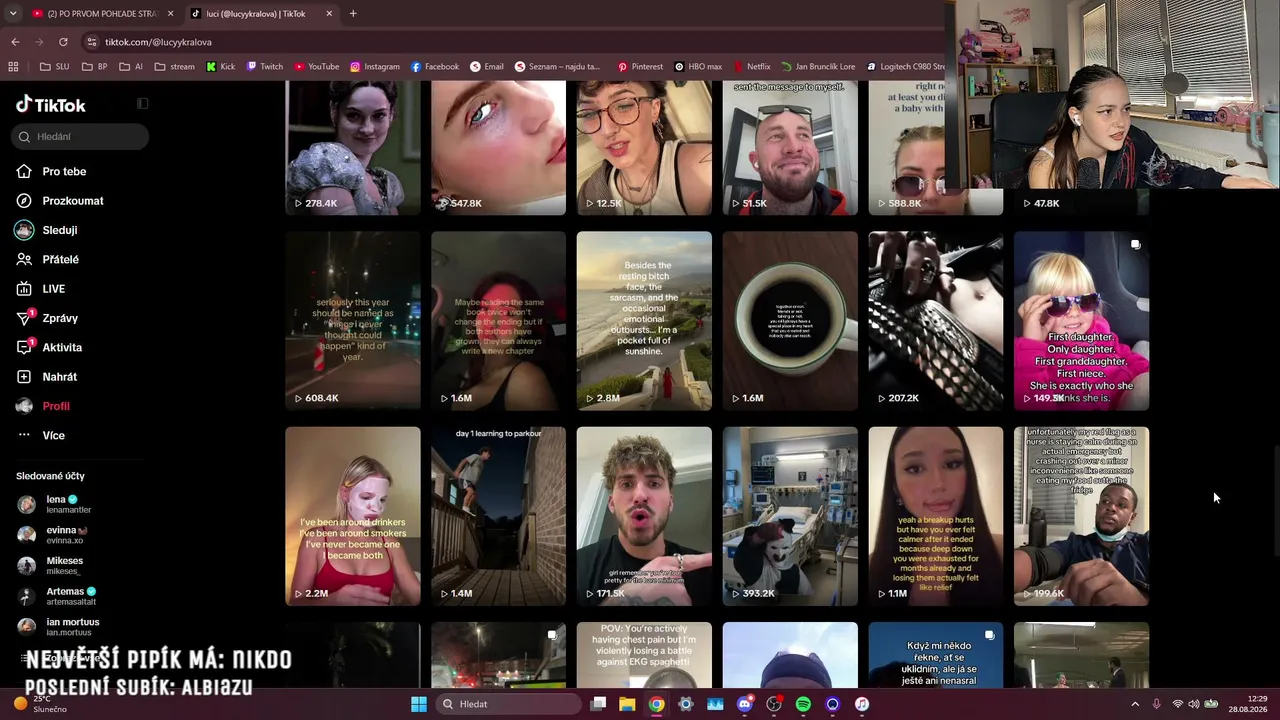Viewport: 1280px width, 720px height.
Task: Open followed account Artemas
Action: (x=56, y=596)
